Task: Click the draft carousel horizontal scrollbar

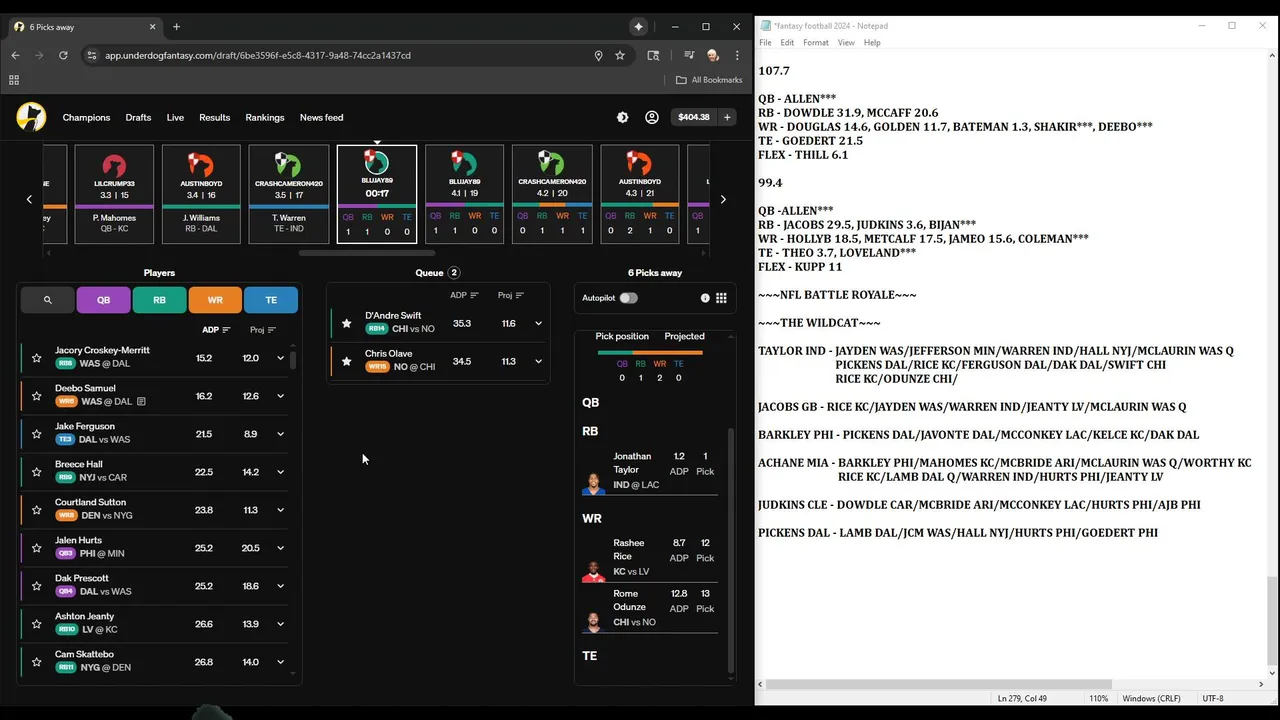Action: tap(368, 253)
